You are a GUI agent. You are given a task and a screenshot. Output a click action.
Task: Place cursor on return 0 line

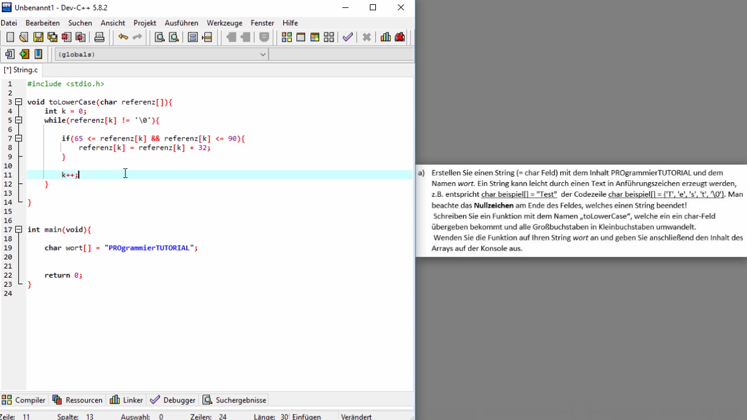click(x=63, y=275)
